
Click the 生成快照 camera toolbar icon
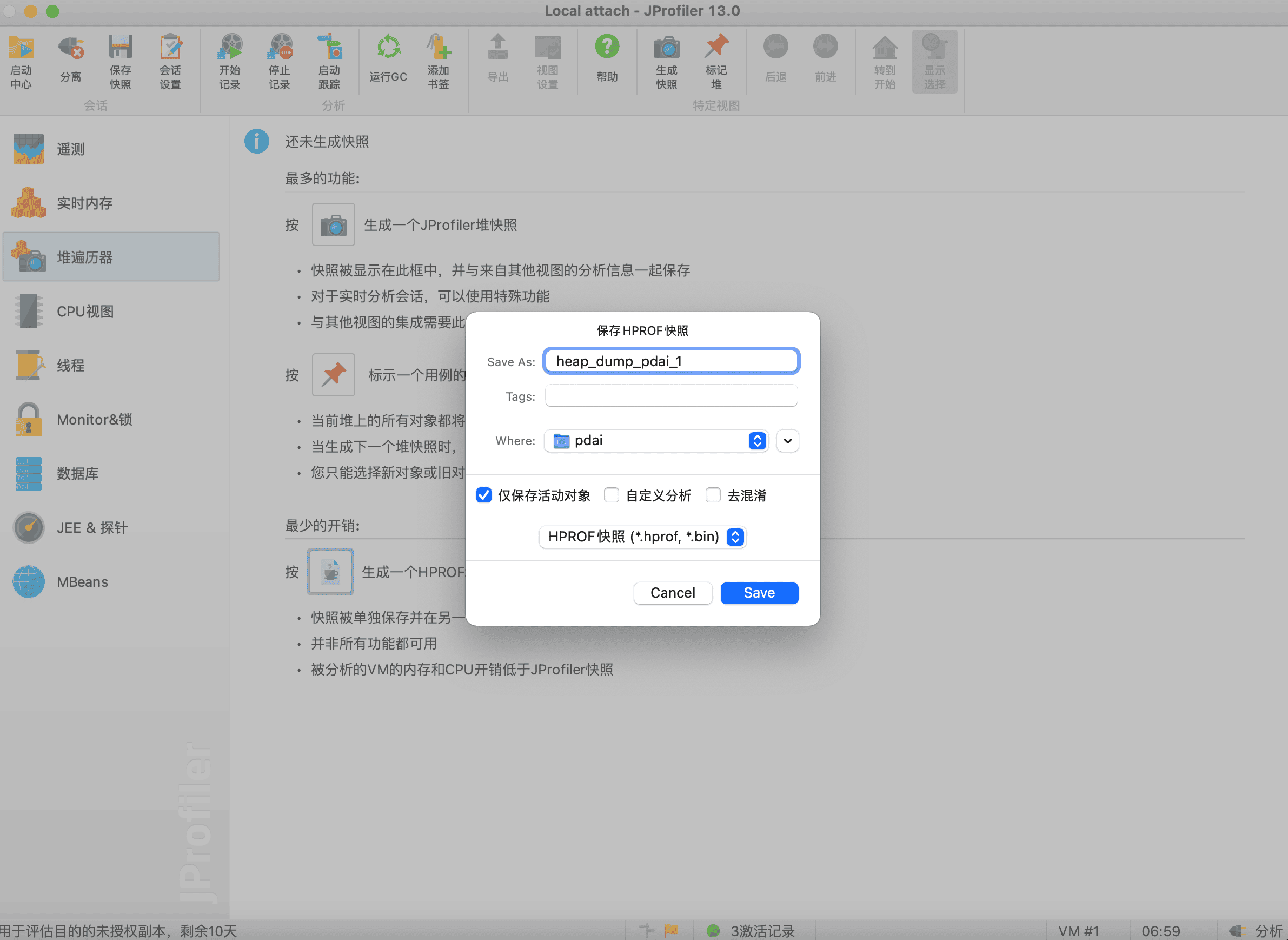(666, 48)
